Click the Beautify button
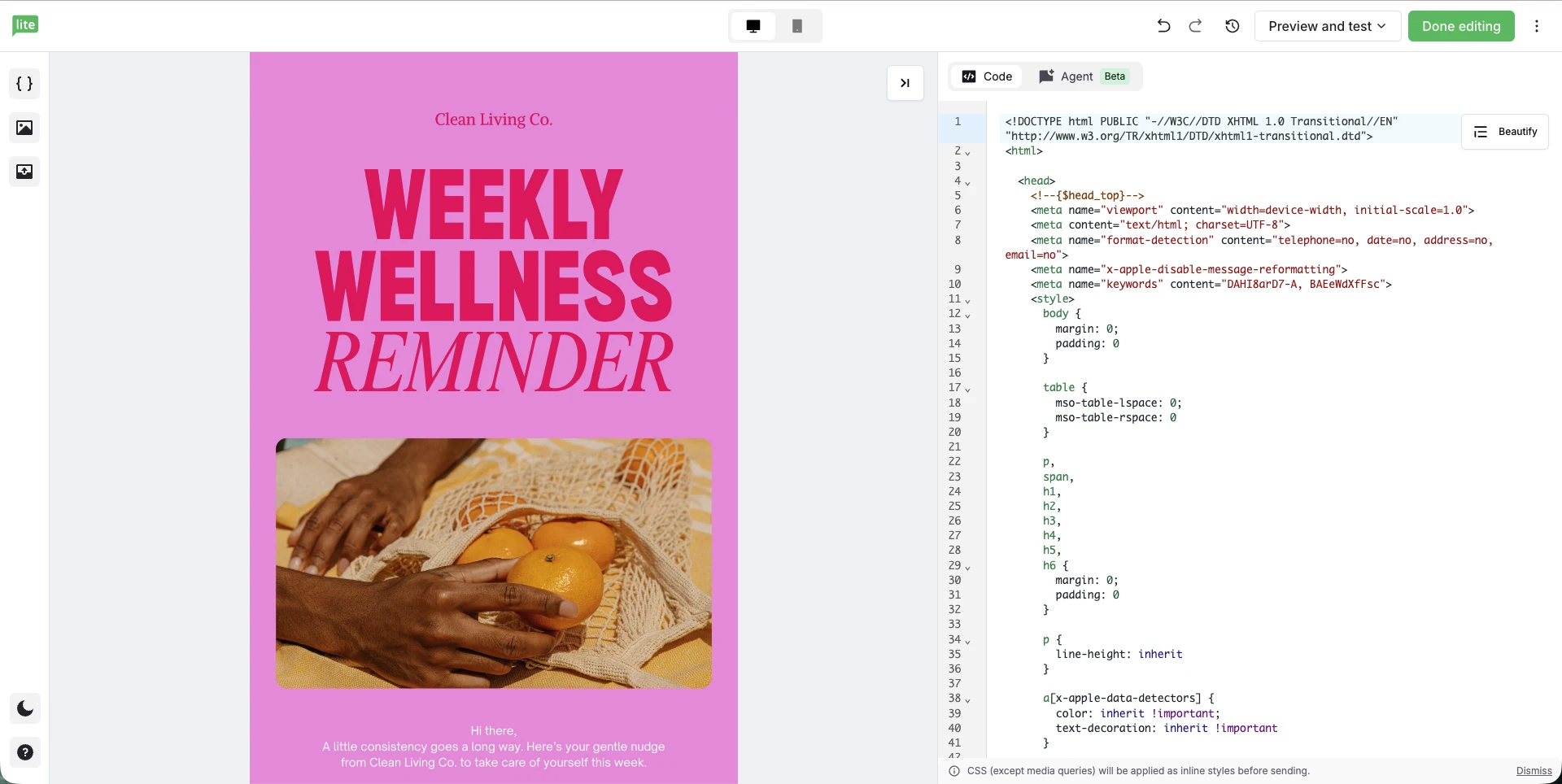The width and height of the screenshot is (1562, 784). [x=1505, y=132]
